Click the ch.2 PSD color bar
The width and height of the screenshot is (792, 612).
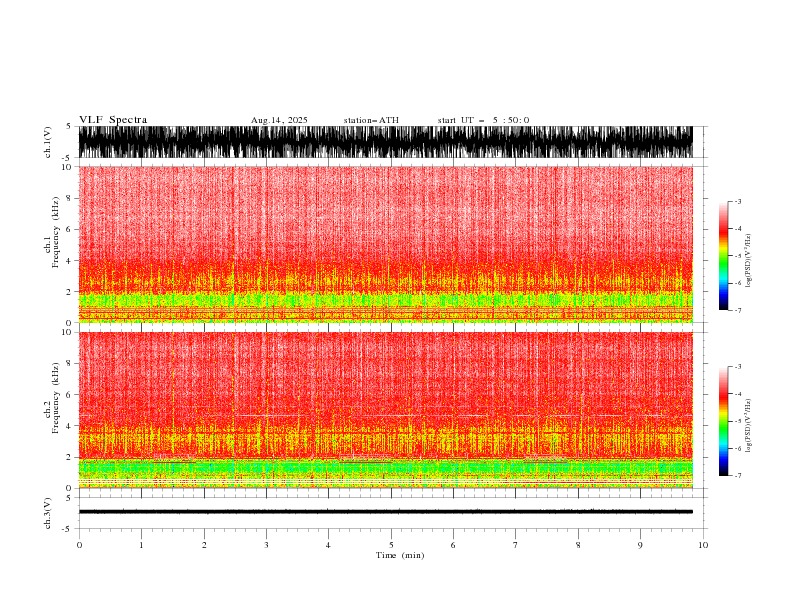coord(723,421)
